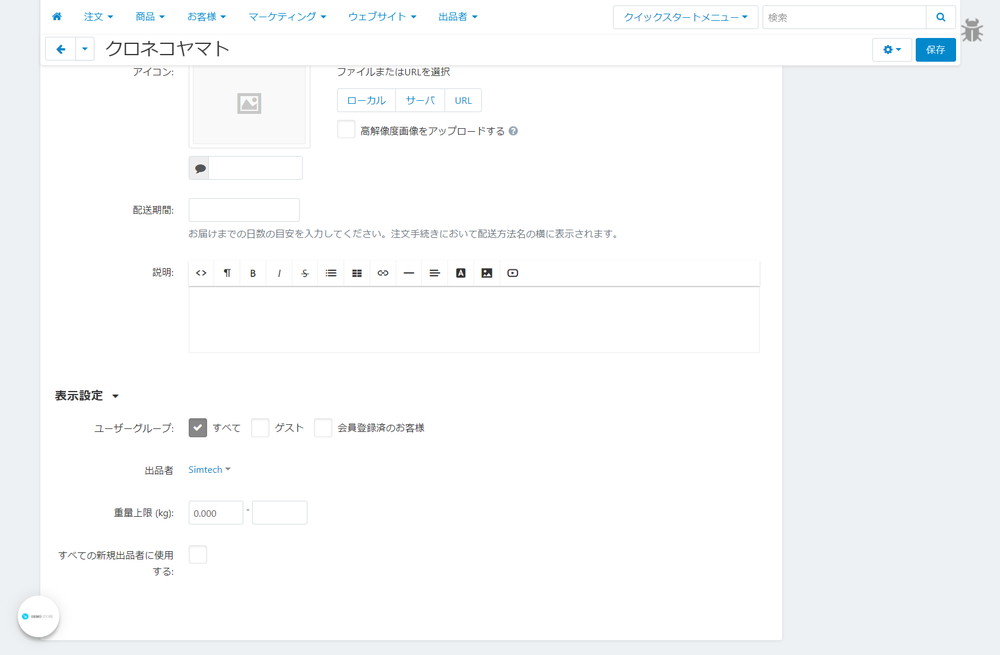Click the 保存 save button

pos(936,49)
